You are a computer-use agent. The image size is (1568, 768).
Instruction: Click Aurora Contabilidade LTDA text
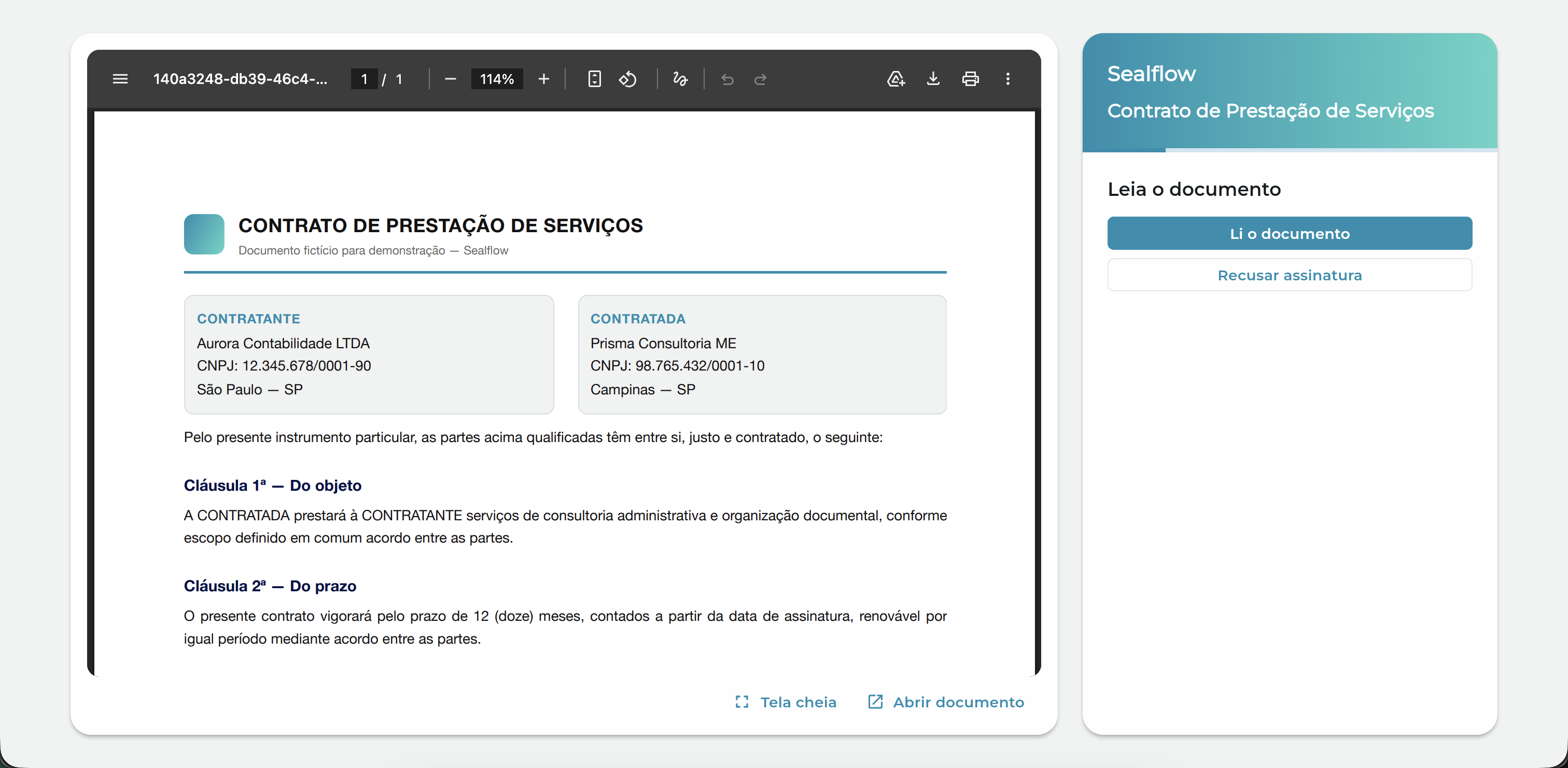click(x=283, y=343)
